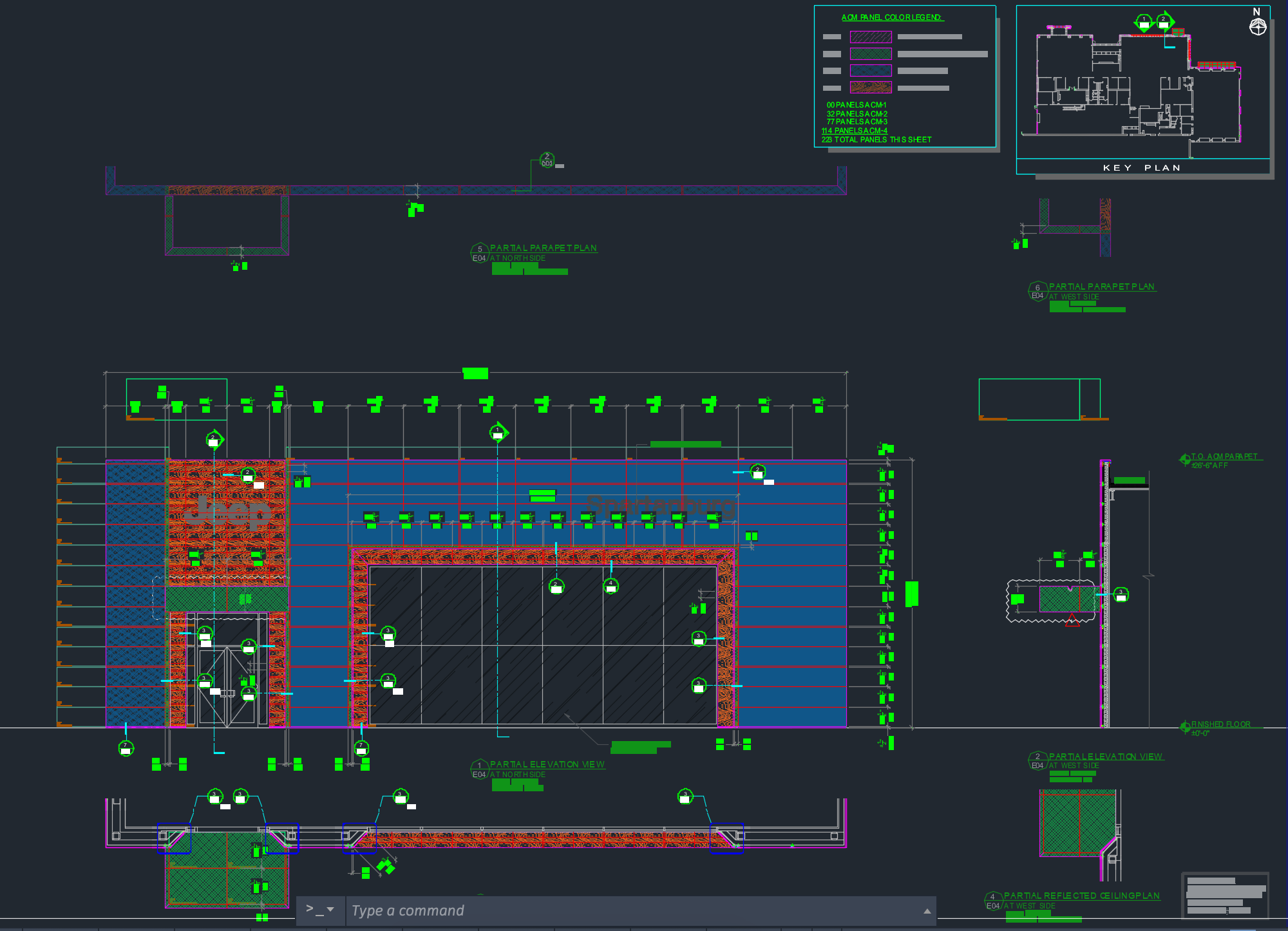Expand command history with the up triangle
The width and height of the screenshot is (1288, 931).
pyautogui.click(x=927, y=911)
